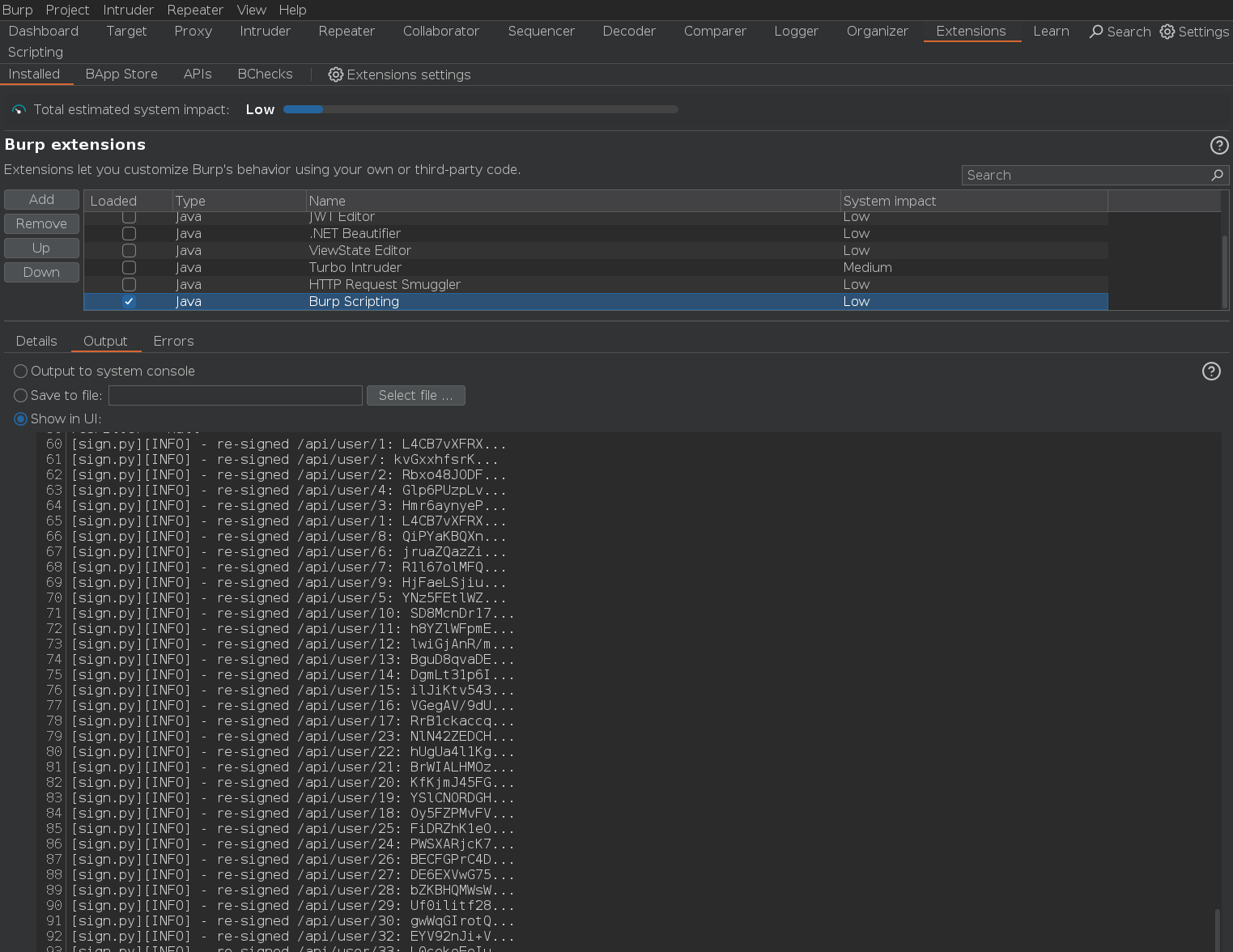This screenshot has height=952, width=1233.
Task: Select Output to system console radio
Action: 21,372
